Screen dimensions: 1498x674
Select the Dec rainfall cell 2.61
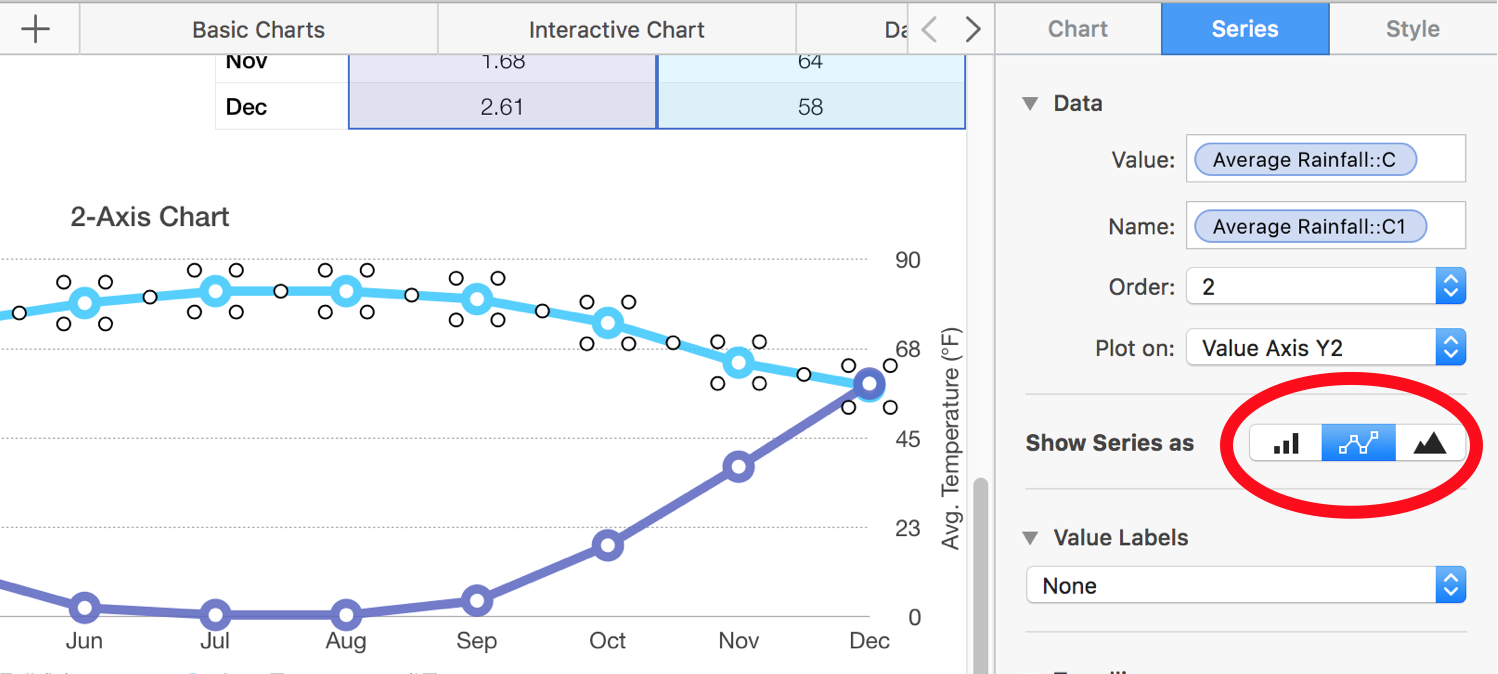pos(502,107)
